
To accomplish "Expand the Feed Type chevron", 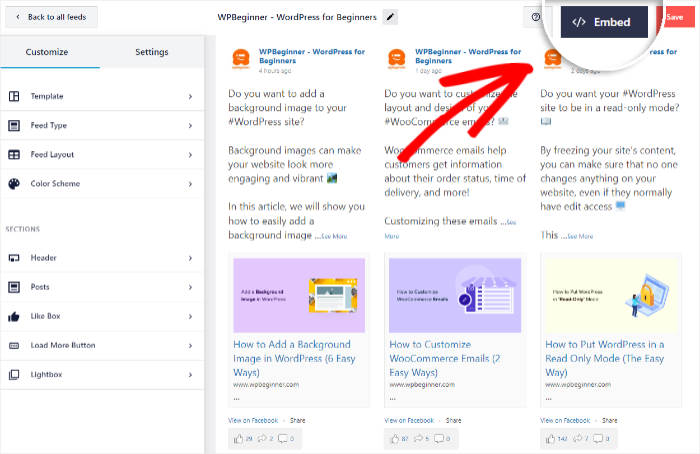I will coord(190,126).
